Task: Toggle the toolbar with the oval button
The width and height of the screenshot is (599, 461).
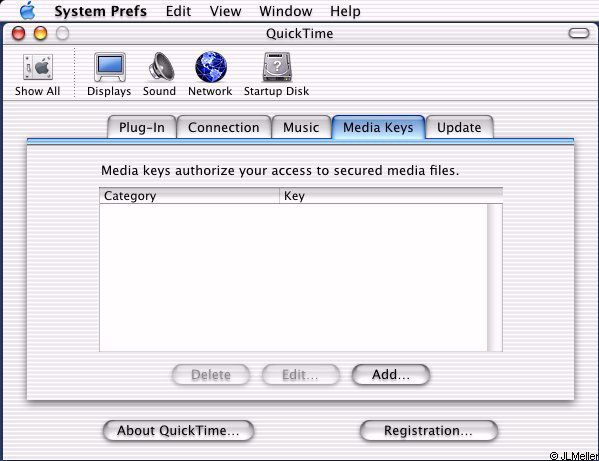Action: (x=579, y=33)
